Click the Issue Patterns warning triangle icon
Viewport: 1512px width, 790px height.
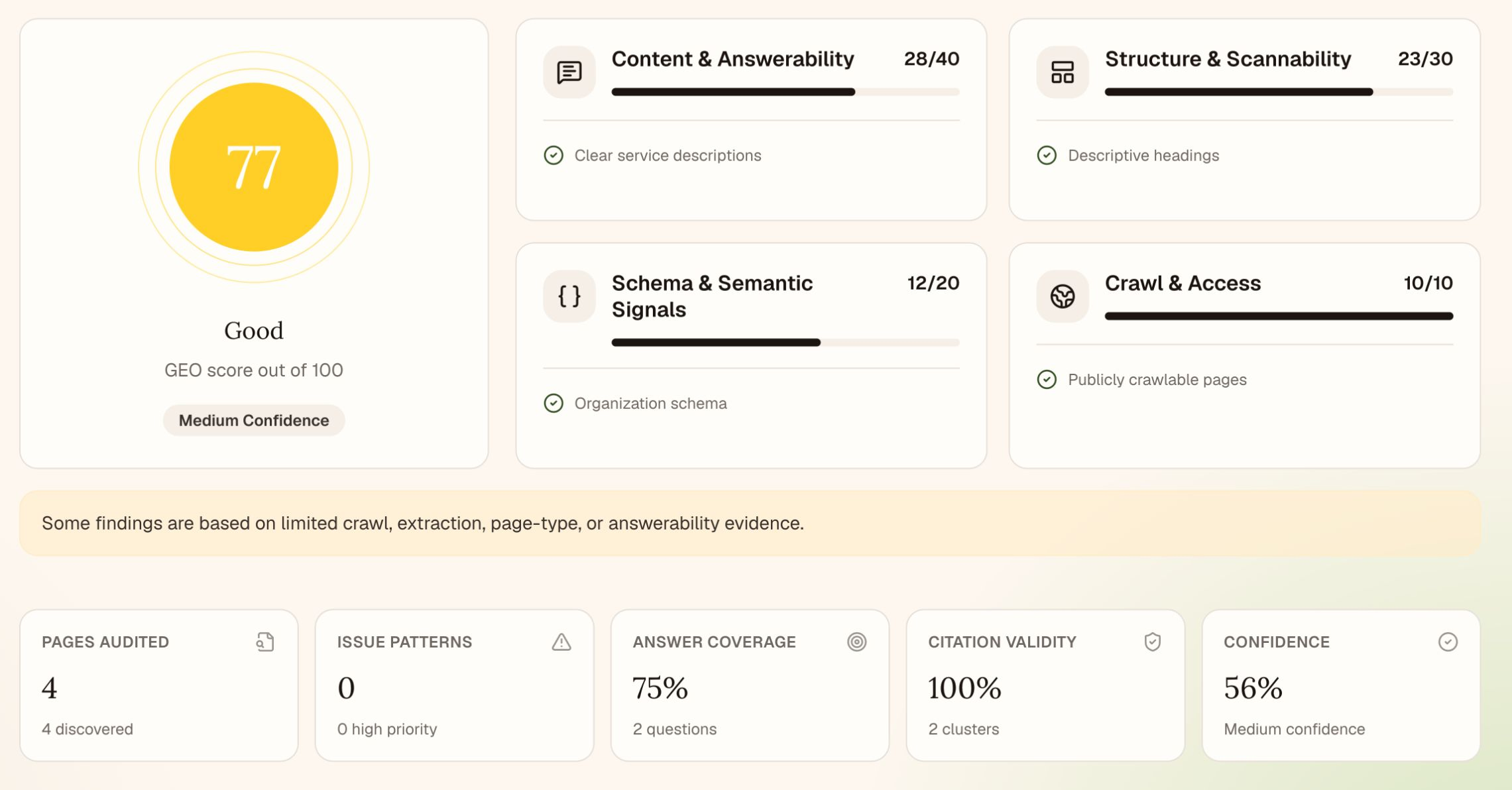561,642
